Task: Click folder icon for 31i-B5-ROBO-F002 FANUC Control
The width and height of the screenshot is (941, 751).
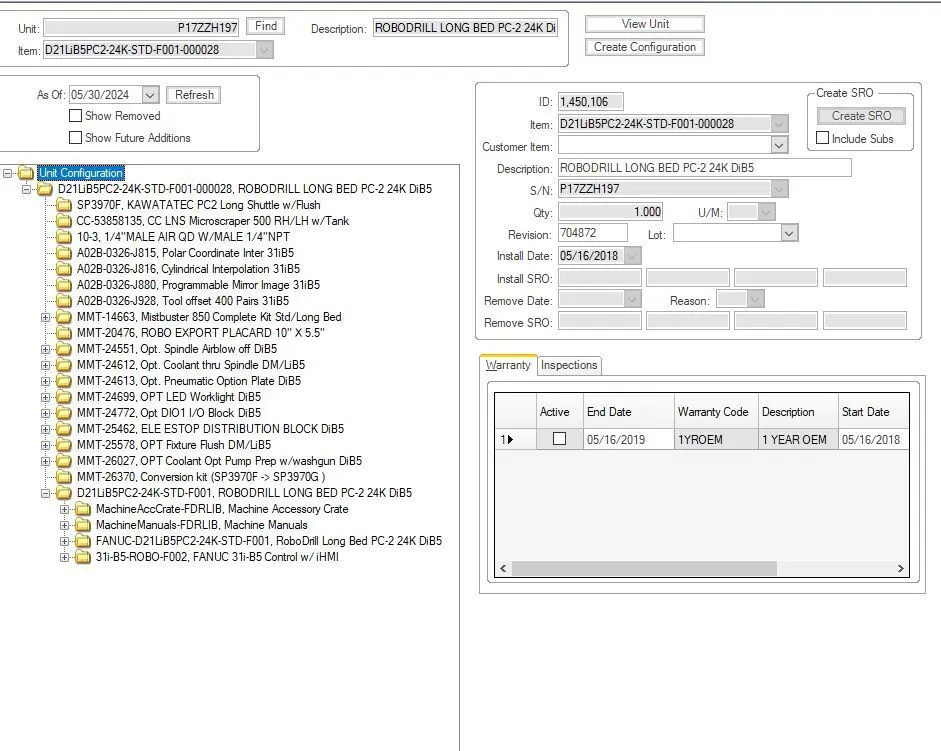Action: coord(83,557)
